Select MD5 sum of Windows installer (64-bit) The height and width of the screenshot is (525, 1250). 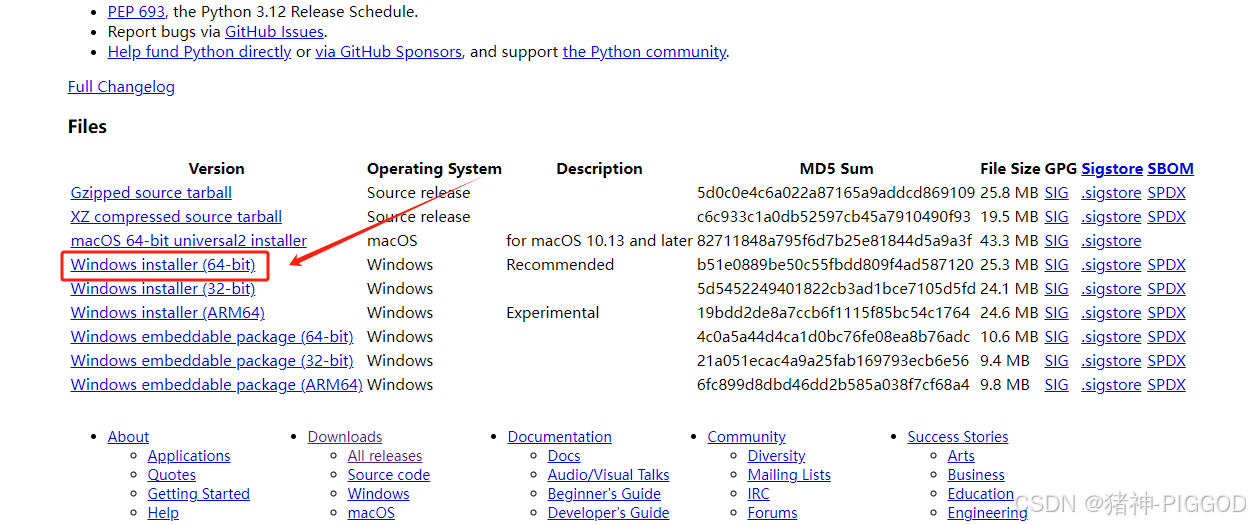tap(835, 265)
